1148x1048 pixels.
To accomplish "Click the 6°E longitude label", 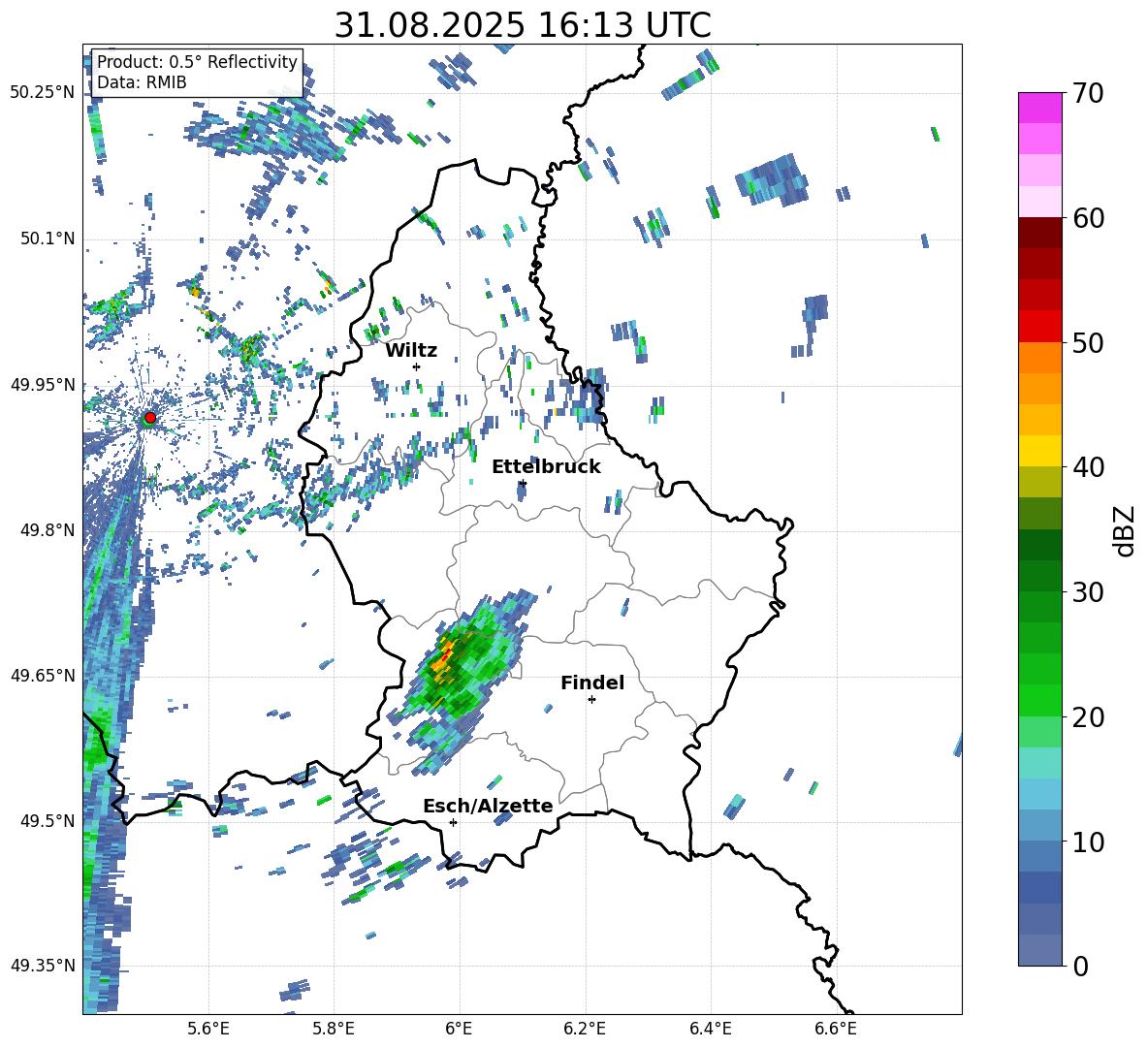I will click(459, 1029).
